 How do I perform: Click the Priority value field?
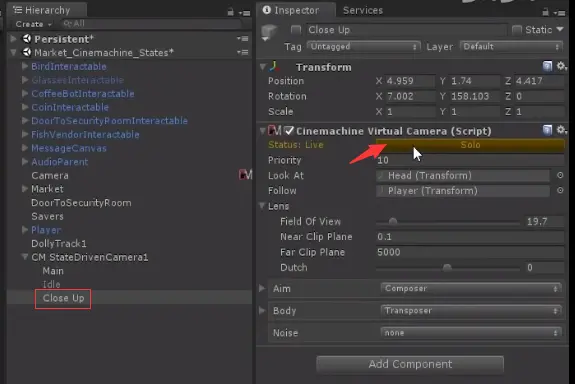pyautogui.click(x=470, y=160)
